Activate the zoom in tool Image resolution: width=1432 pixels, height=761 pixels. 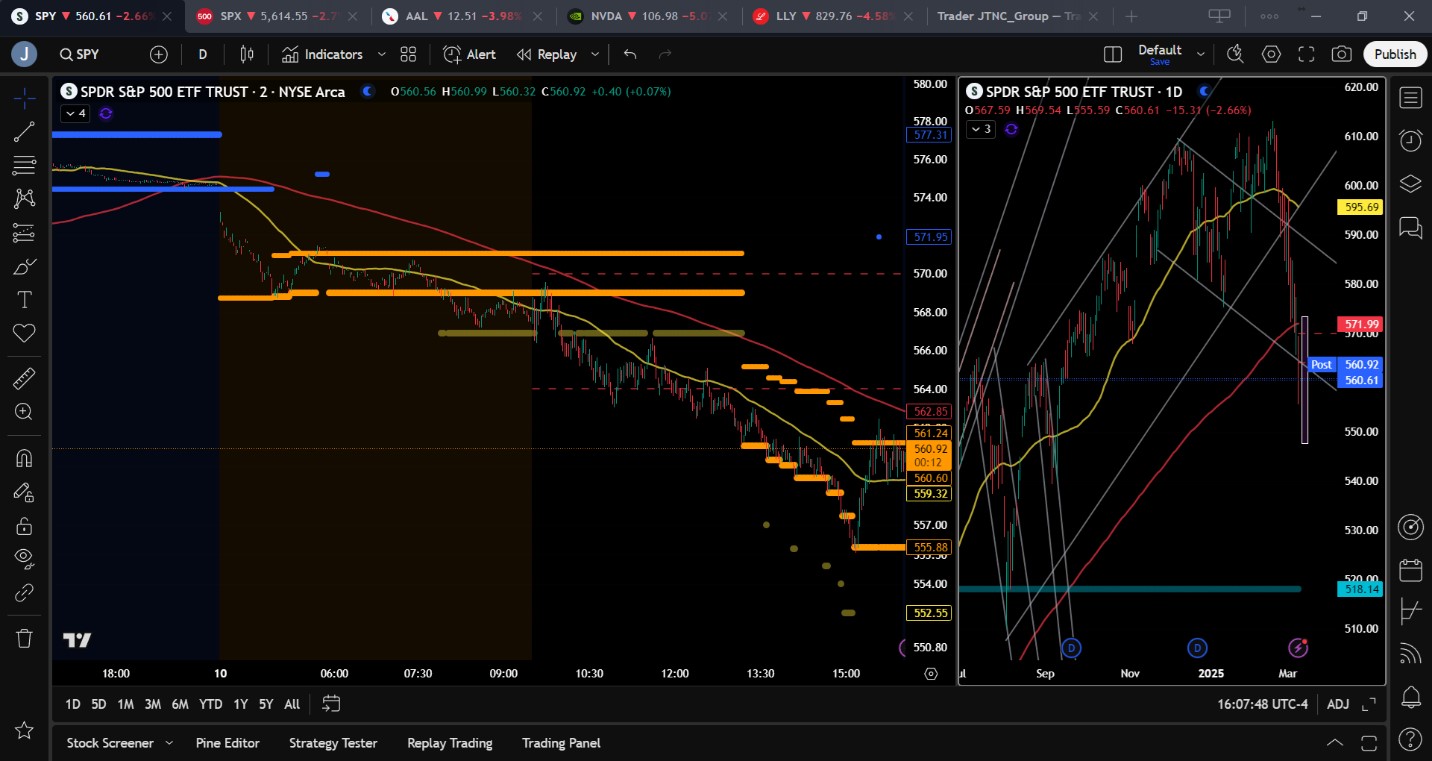tap(25, 411)
